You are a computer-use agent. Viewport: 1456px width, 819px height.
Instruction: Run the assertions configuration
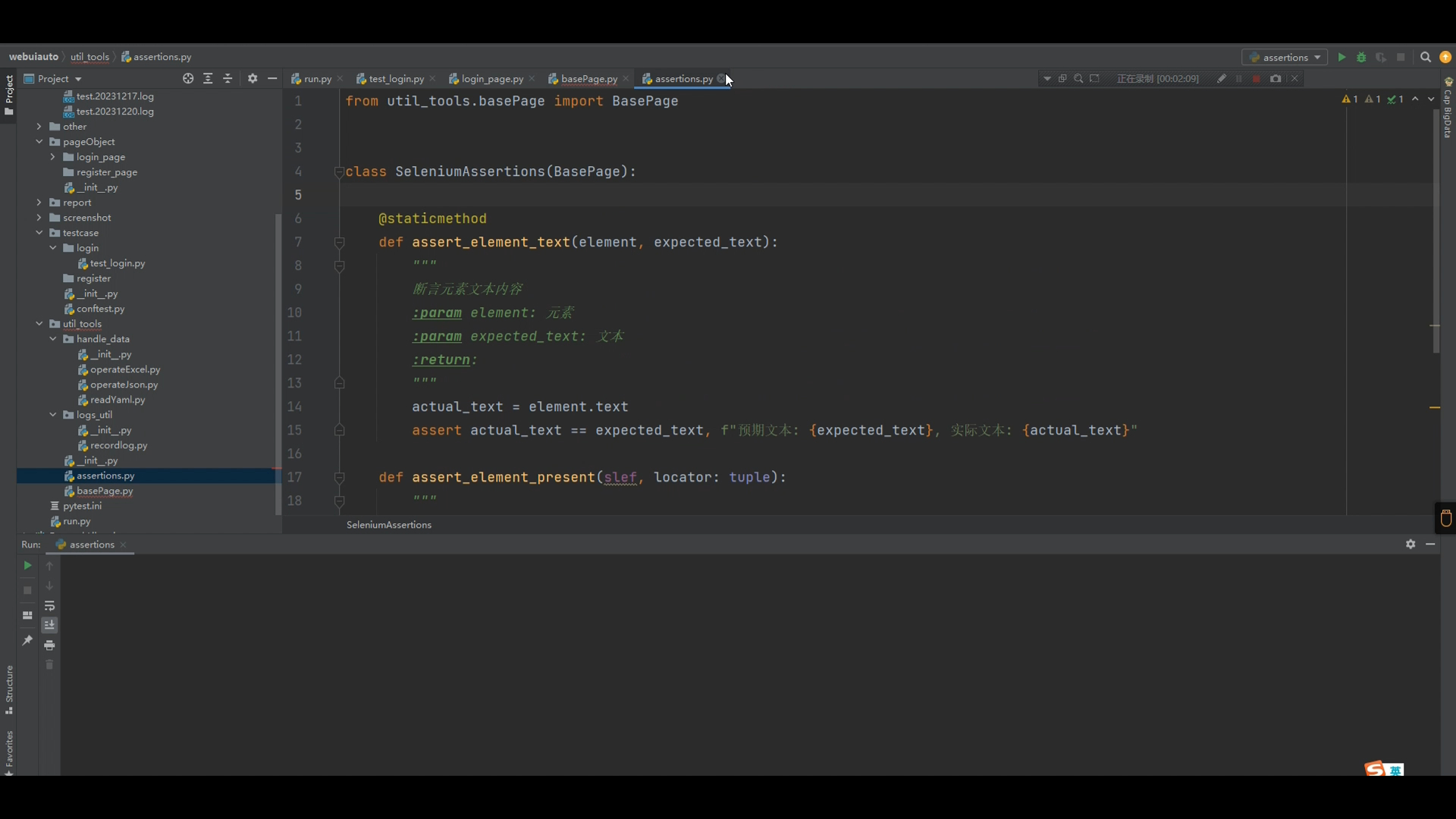pos(1341,57)
